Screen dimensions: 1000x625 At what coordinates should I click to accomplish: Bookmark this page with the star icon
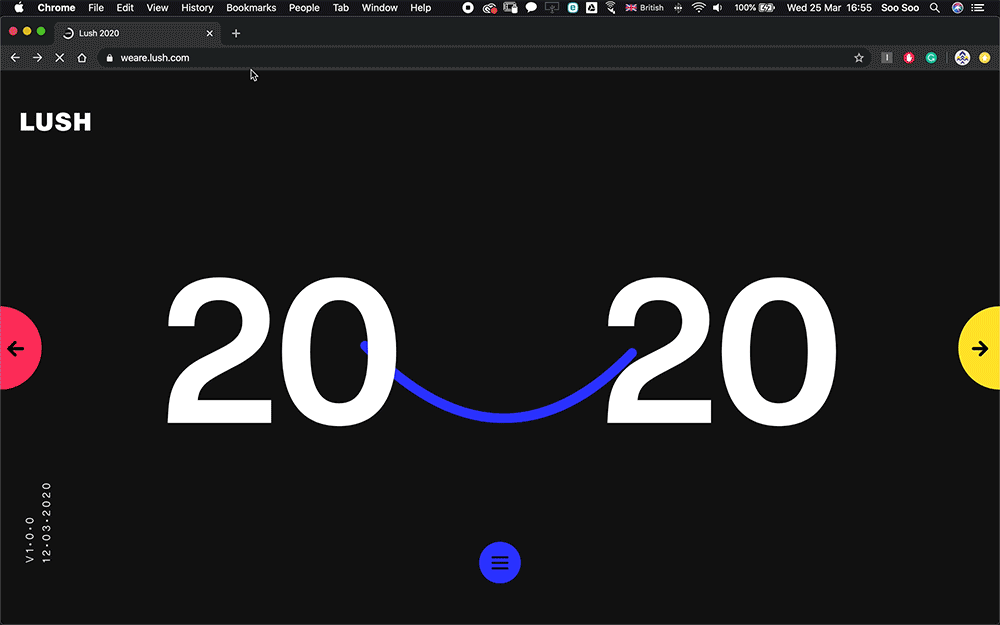[858, 57]
